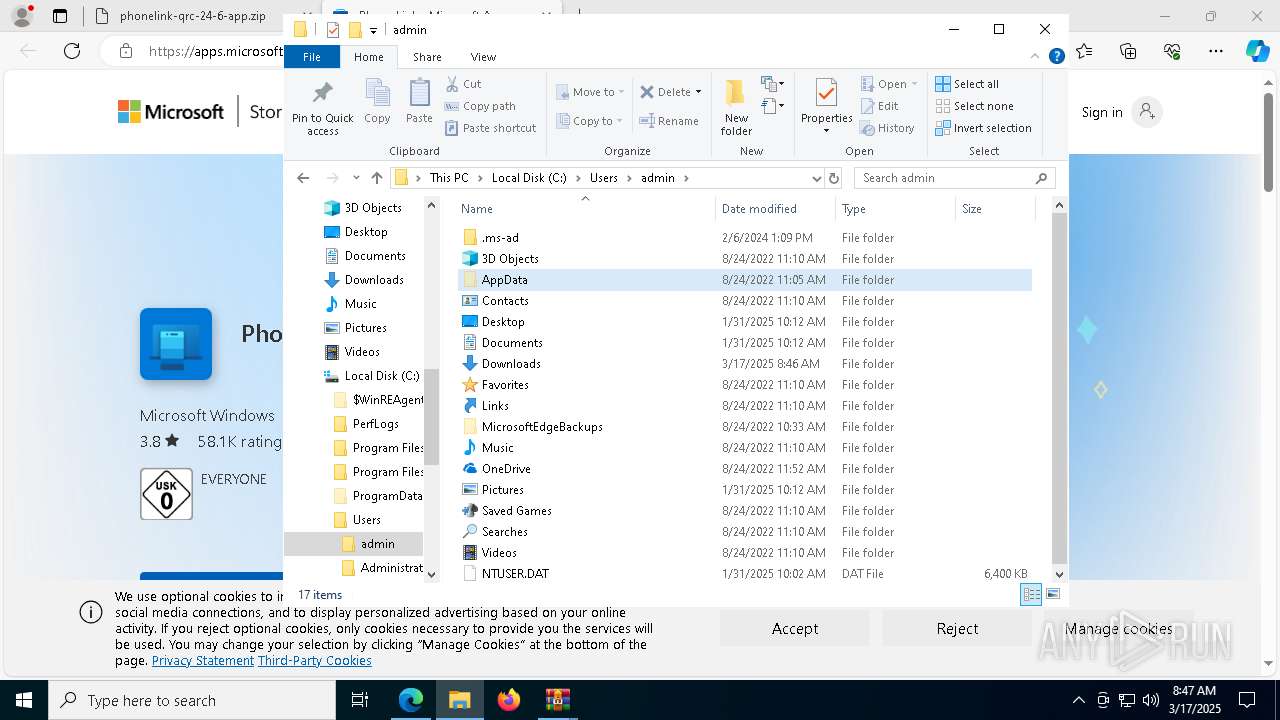Select Downloads in navigation pane
This screenshot has height=720, width=1280.
[x=374, y=280]
